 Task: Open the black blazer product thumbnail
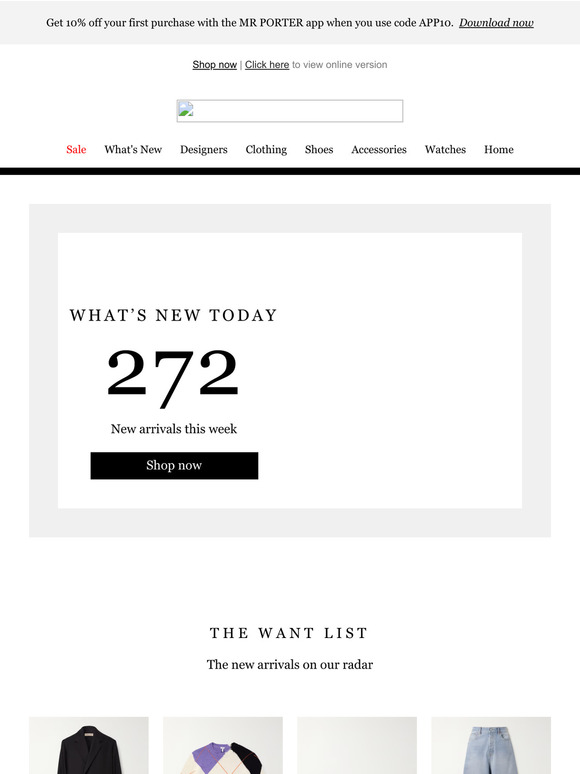89,745
